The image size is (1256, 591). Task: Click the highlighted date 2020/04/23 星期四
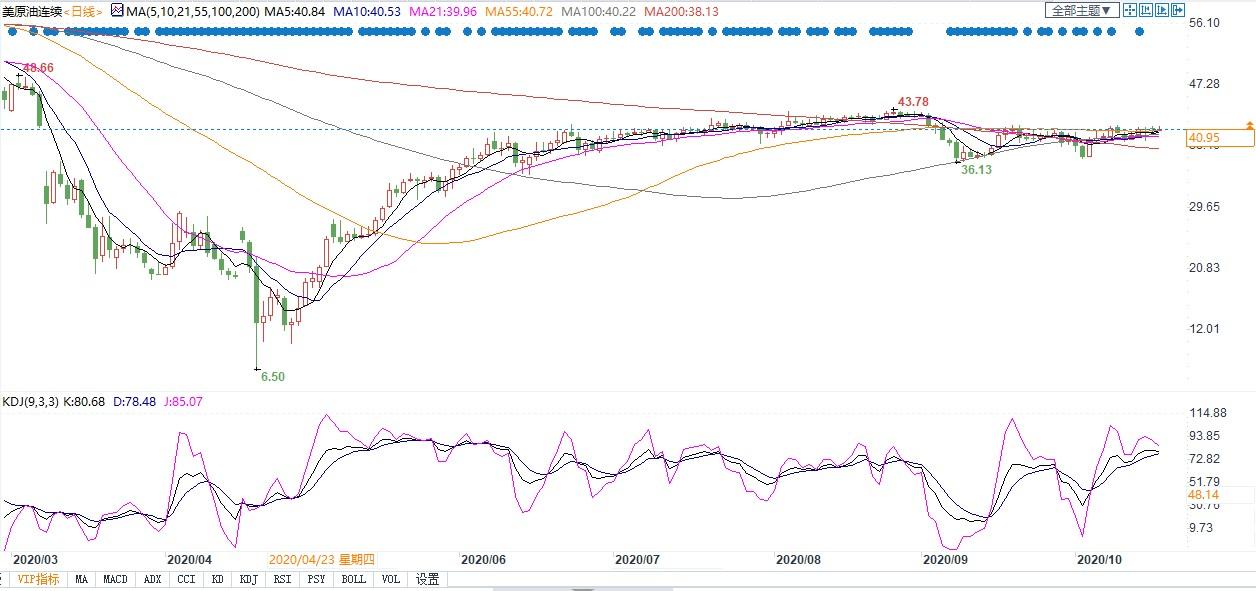[322, 560]
